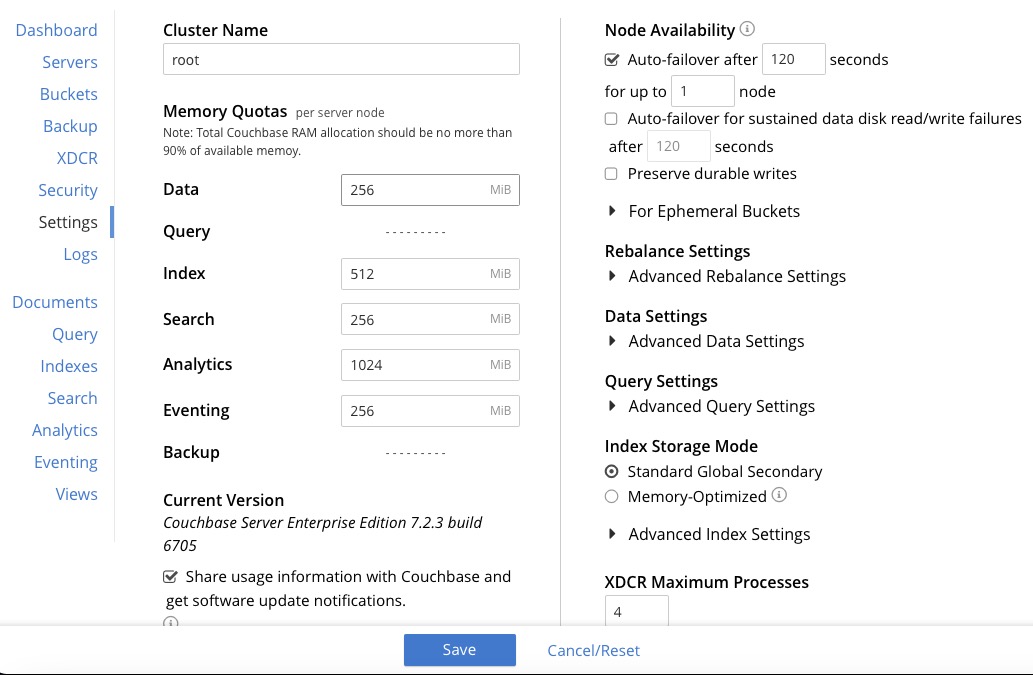Click Cancel/Reset to discard changes
1033x675 pixels.
click(593, 650)
